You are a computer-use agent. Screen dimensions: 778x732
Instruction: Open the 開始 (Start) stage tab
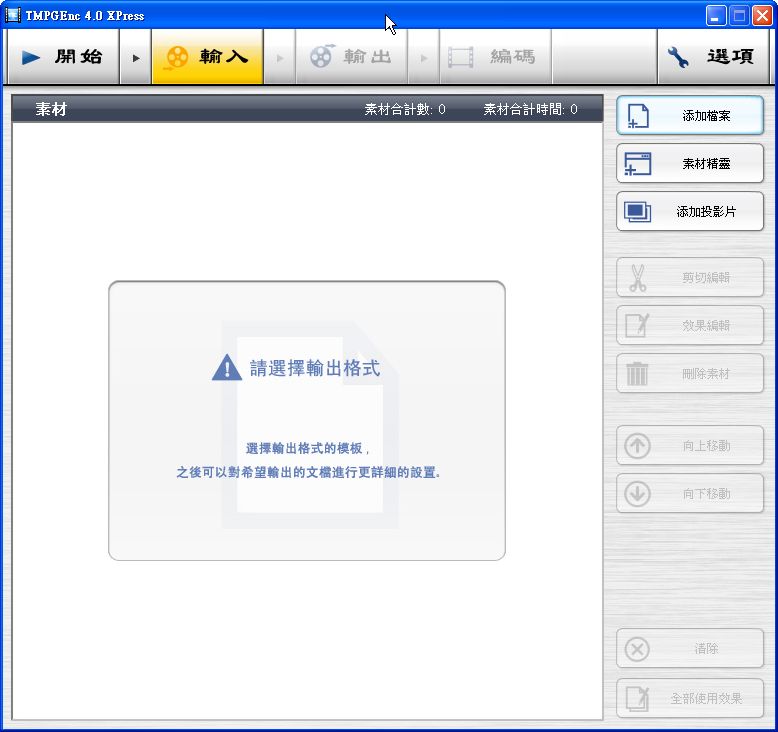click(x=64, y=57)
